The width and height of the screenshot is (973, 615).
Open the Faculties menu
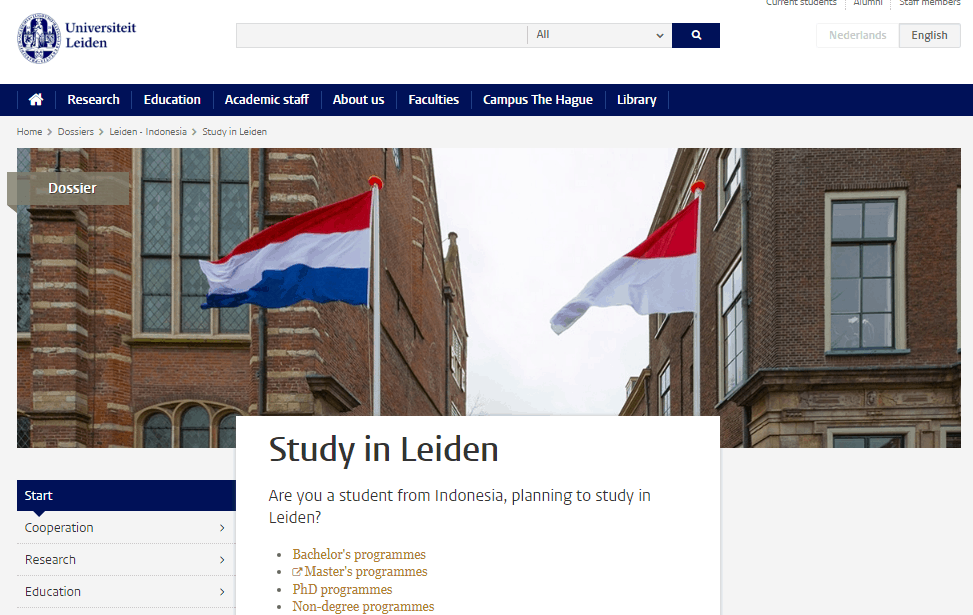(433, 99)
